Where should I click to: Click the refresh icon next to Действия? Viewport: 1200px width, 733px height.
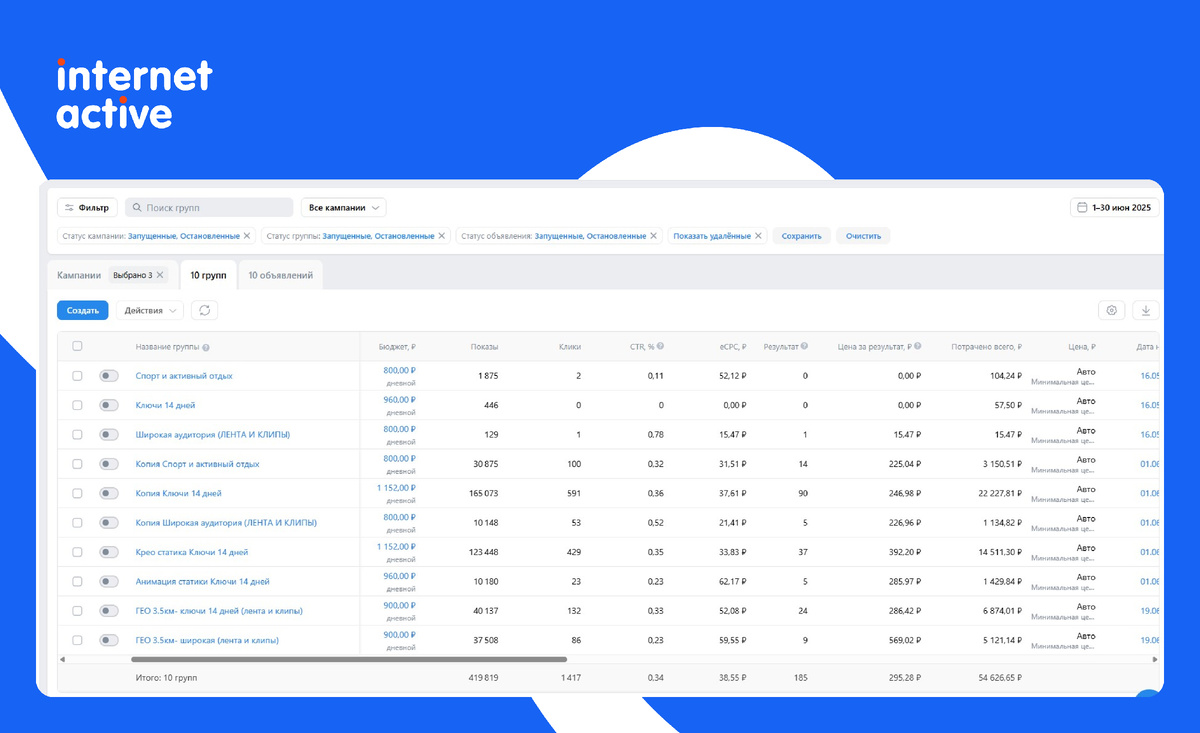coord(204,310)
